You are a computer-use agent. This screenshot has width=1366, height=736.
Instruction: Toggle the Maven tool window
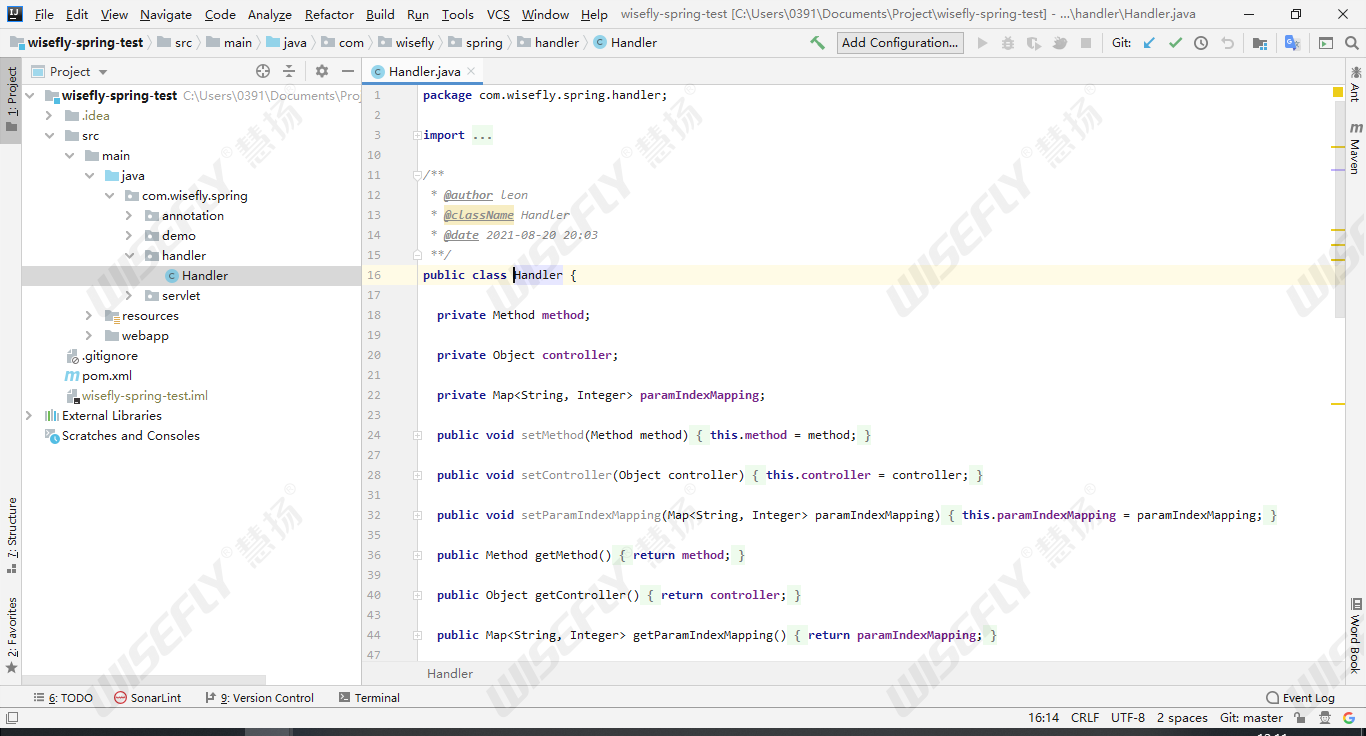pos(1355,148)
